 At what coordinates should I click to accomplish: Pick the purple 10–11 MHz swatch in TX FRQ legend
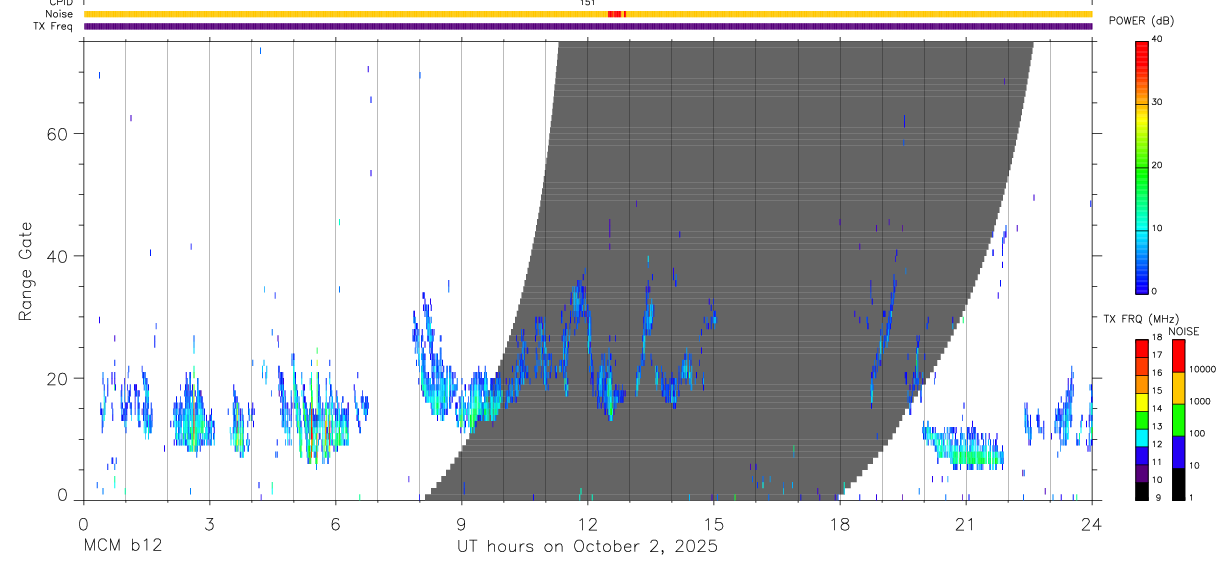[1141, 474]
